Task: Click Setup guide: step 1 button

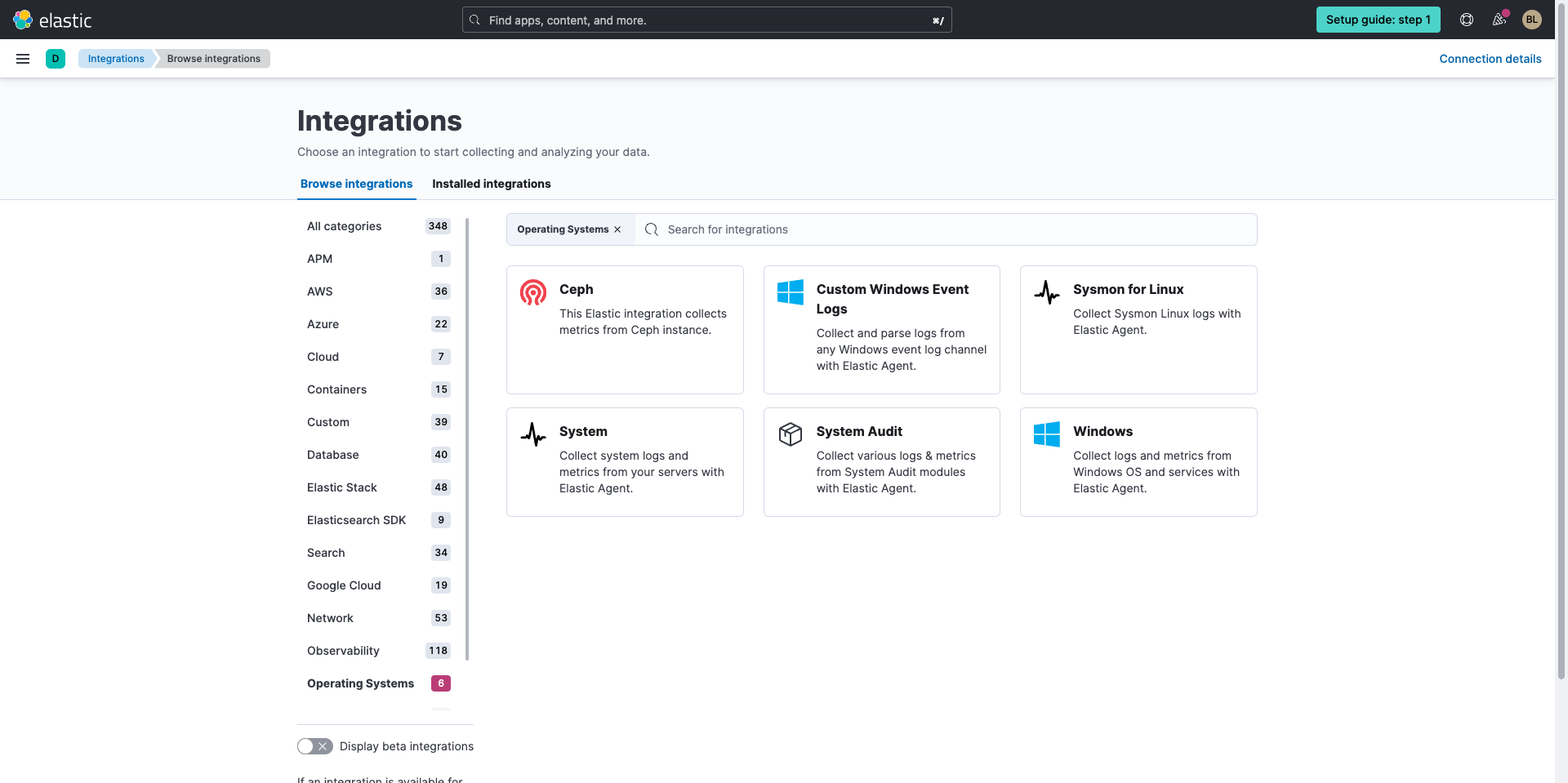Action: tap(1379, 20)
